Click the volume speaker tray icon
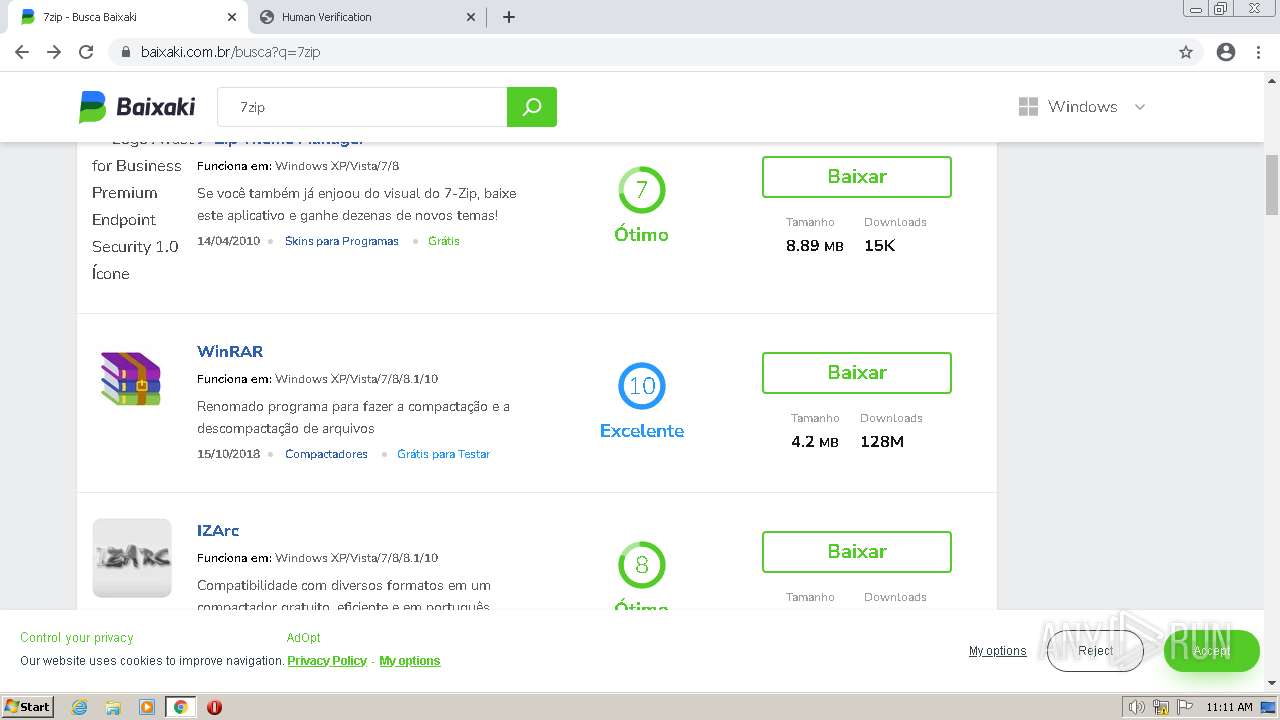 coord(1137,707)
